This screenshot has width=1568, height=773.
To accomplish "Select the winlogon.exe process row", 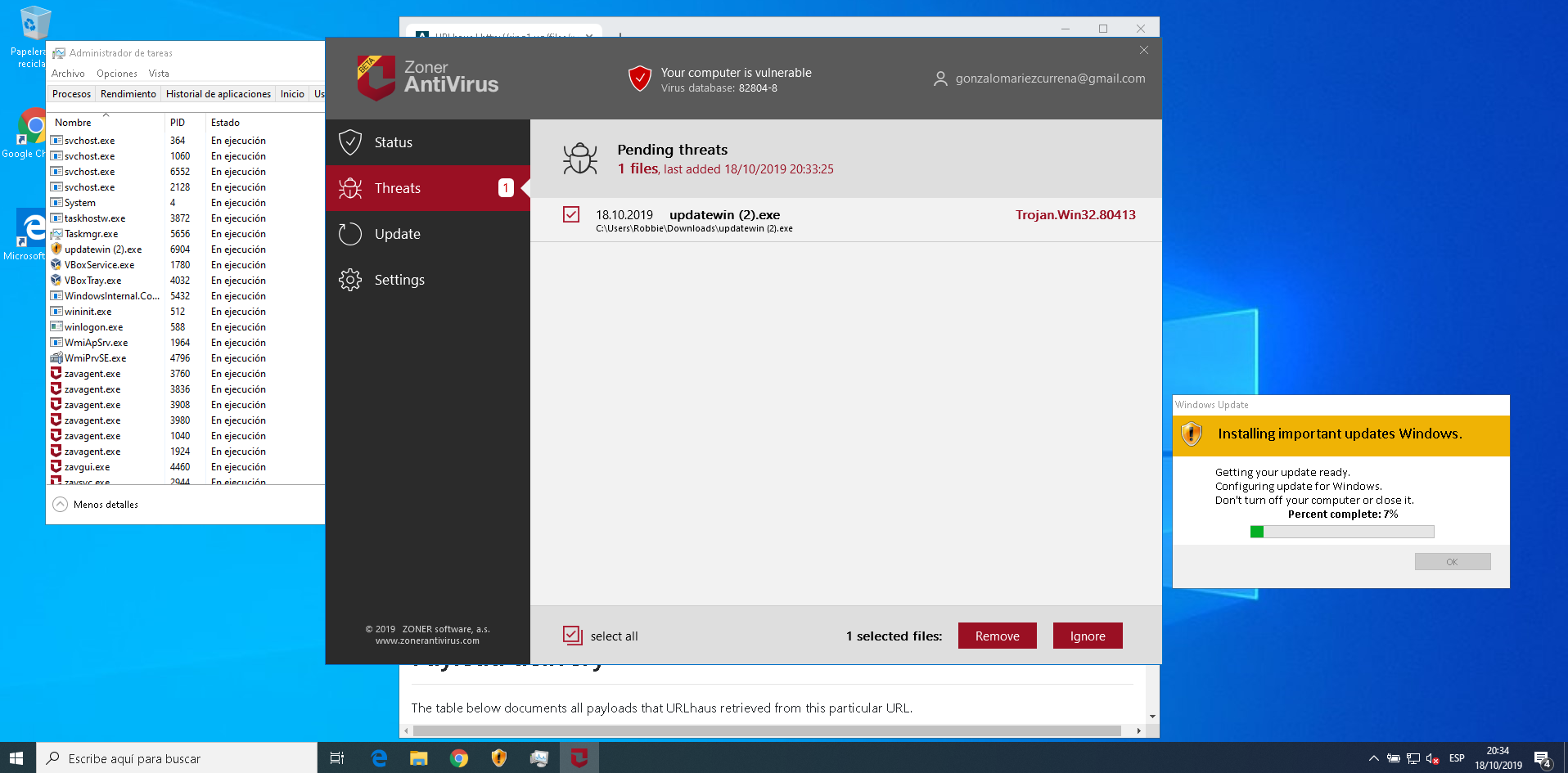I will tap(187, 327).
